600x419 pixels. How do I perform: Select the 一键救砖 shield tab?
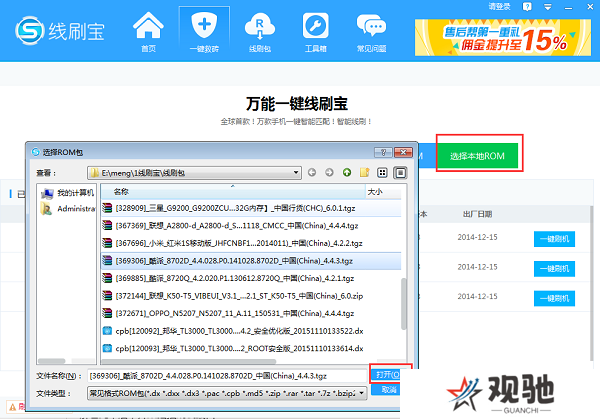tap(204, 31)
